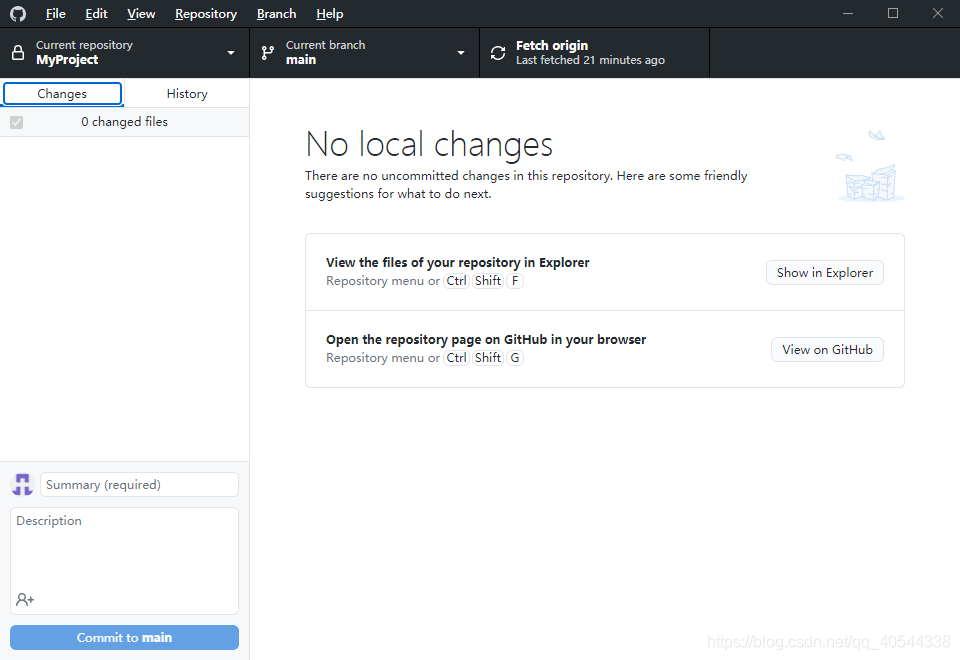Viewport: 960px width, 660px height.
Task: Click 'Last fetched 21 minutes ago' text
Action: point(590,60)
